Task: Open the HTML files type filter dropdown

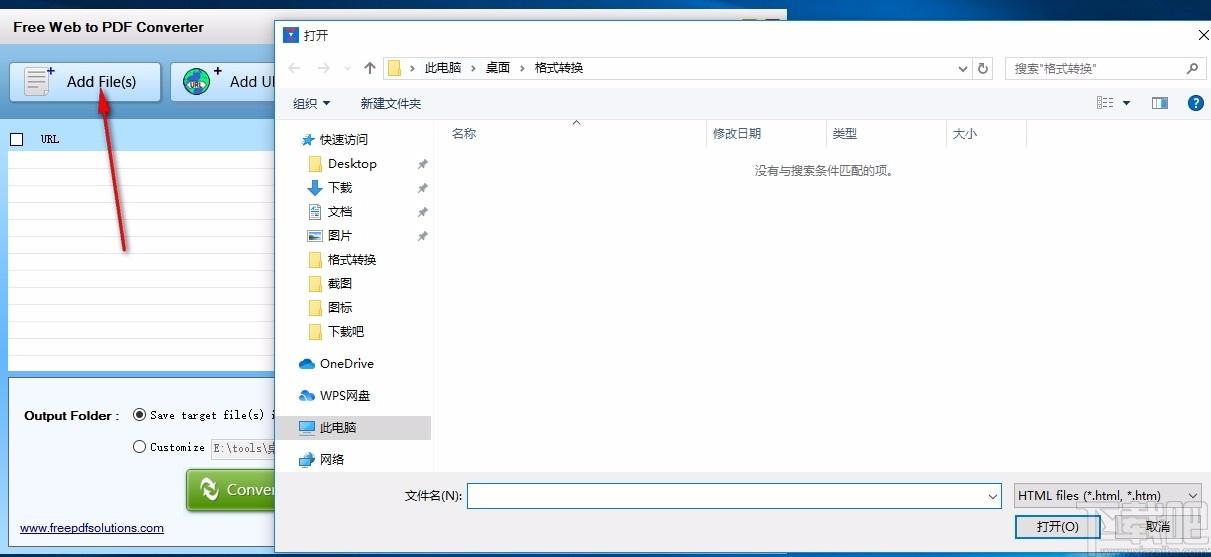Action: click(1107, 496)
